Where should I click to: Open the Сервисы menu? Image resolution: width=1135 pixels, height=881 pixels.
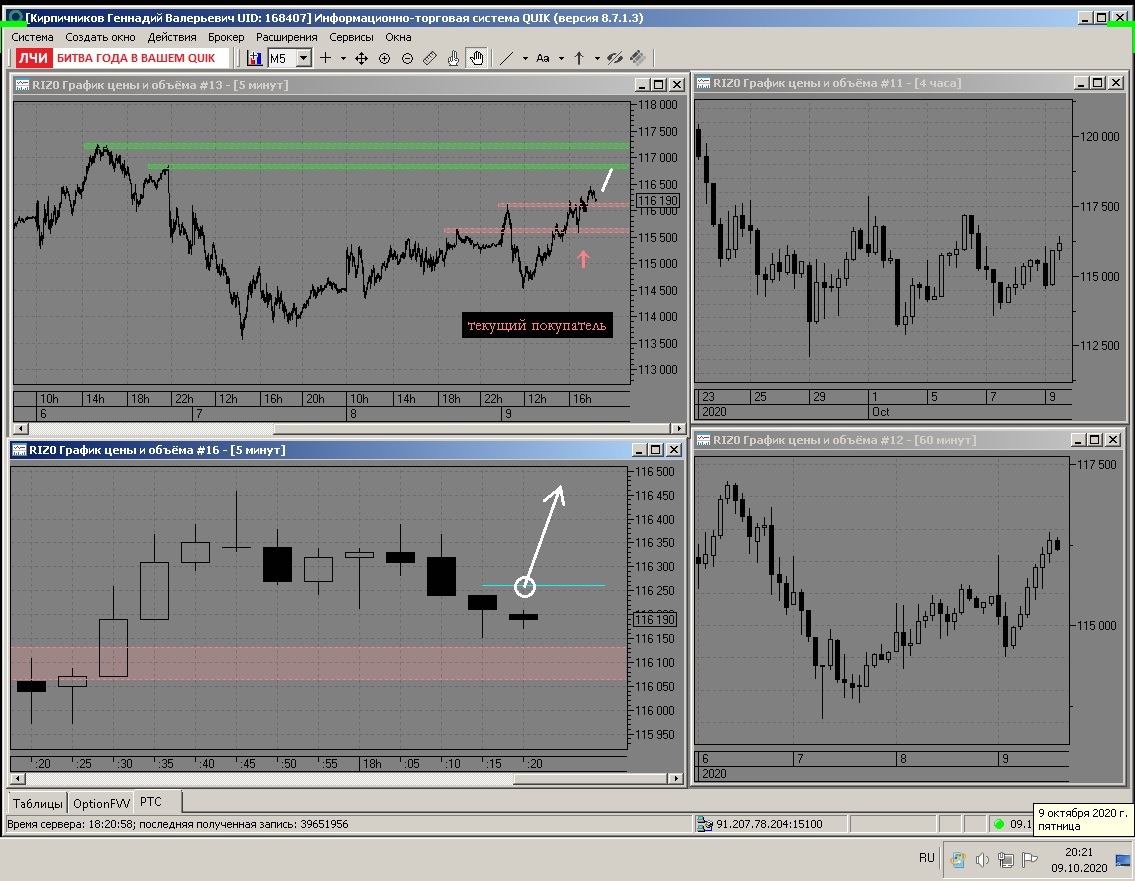[351, 37]
